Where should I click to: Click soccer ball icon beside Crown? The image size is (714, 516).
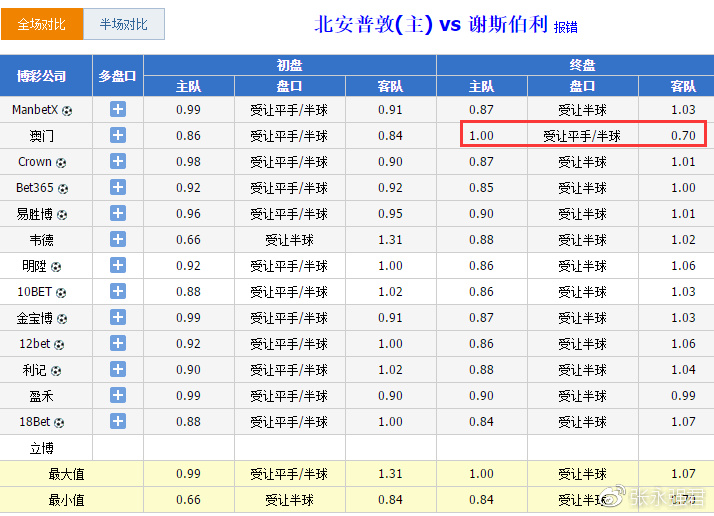click(x=61, y=162)
